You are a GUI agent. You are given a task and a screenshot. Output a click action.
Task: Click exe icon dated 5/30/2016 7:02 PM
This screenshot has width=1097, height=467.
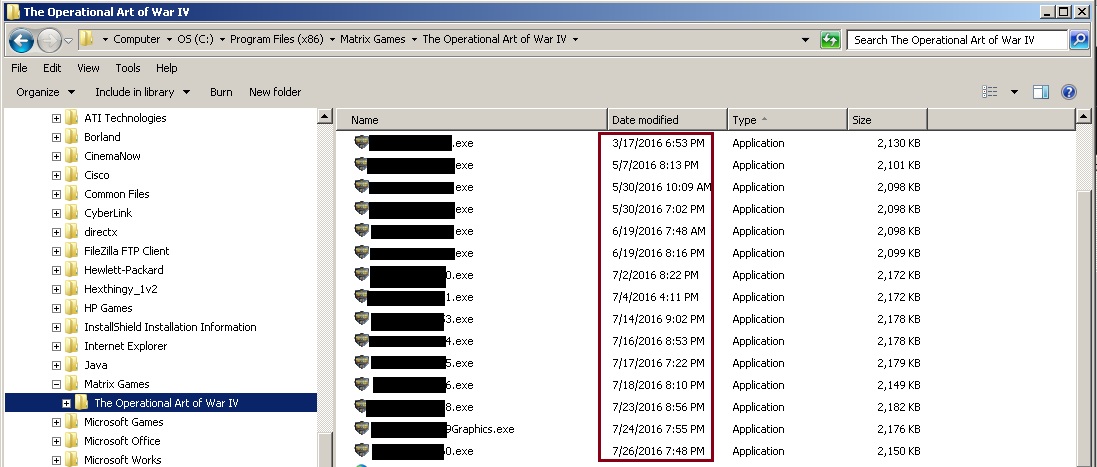point(361,209)
